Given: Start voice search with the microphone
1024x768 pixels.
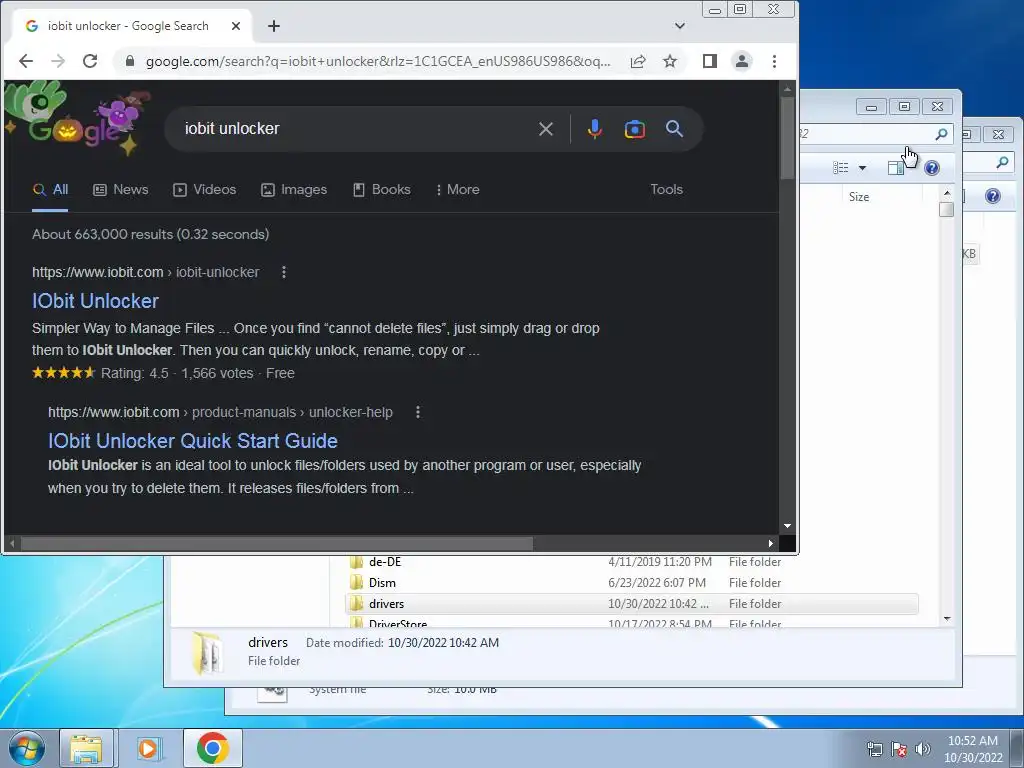Looking at the screenshot, I should pyautogui.click(x=594, y=129).
